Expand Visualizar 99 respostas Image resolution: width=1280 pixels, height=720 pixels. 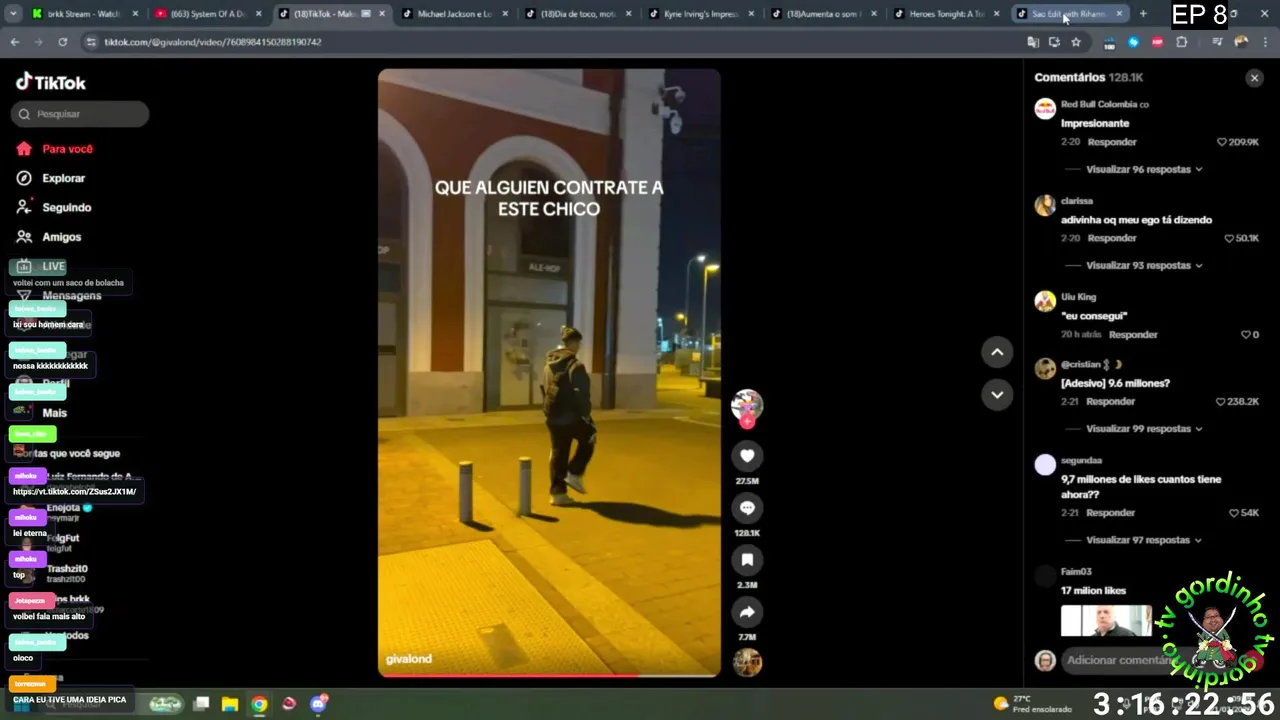tap(1144, 428)
